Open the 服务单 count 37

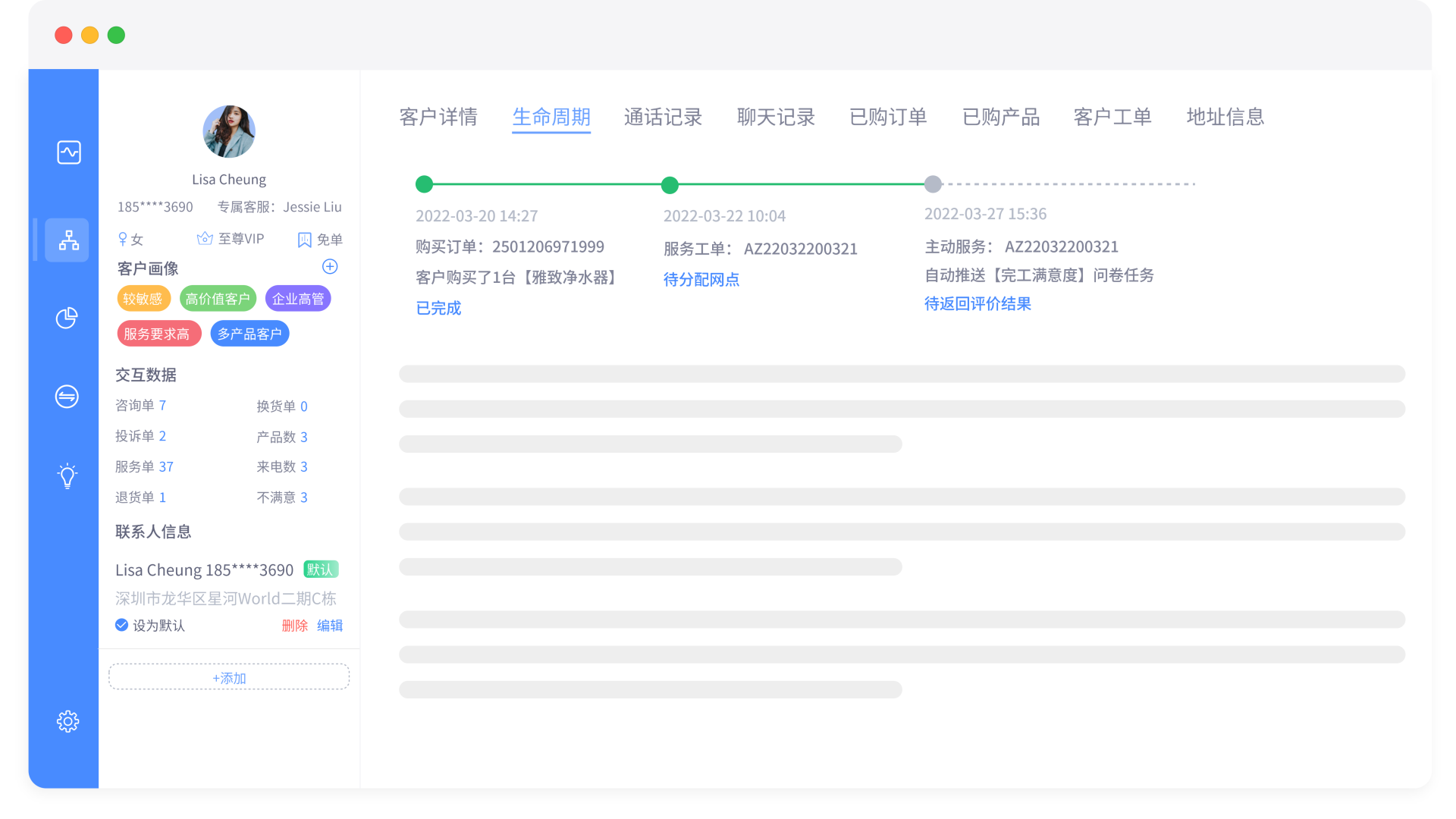[166, 467]
